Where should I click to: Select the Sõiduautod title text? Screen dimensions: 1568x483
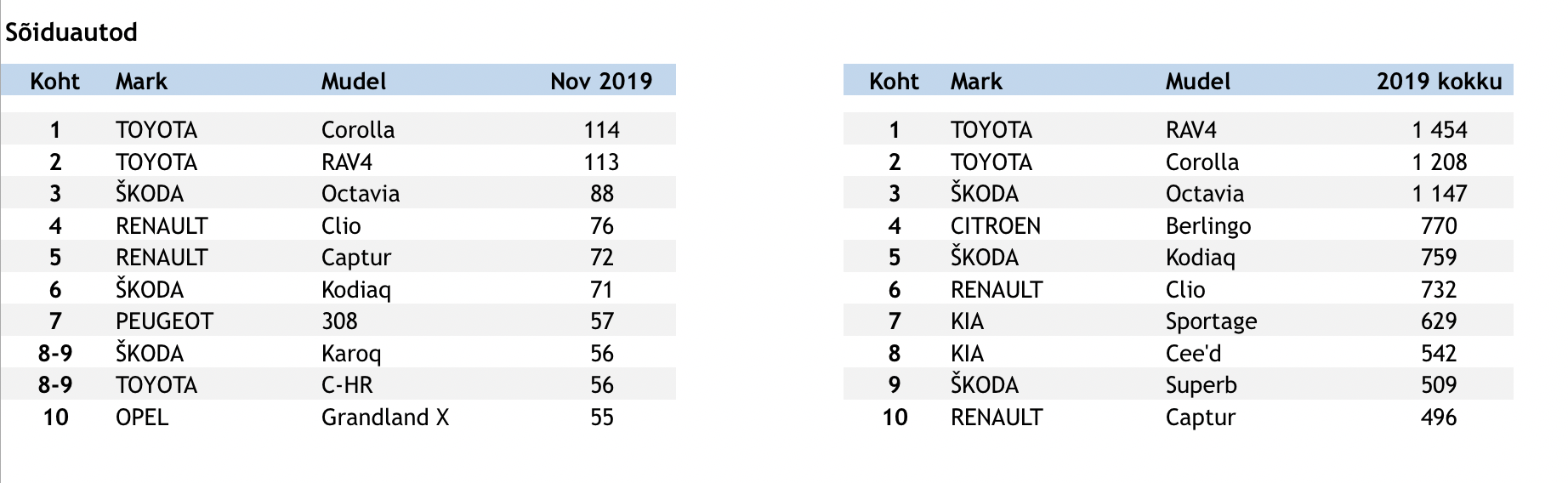(x=71, y=32)
